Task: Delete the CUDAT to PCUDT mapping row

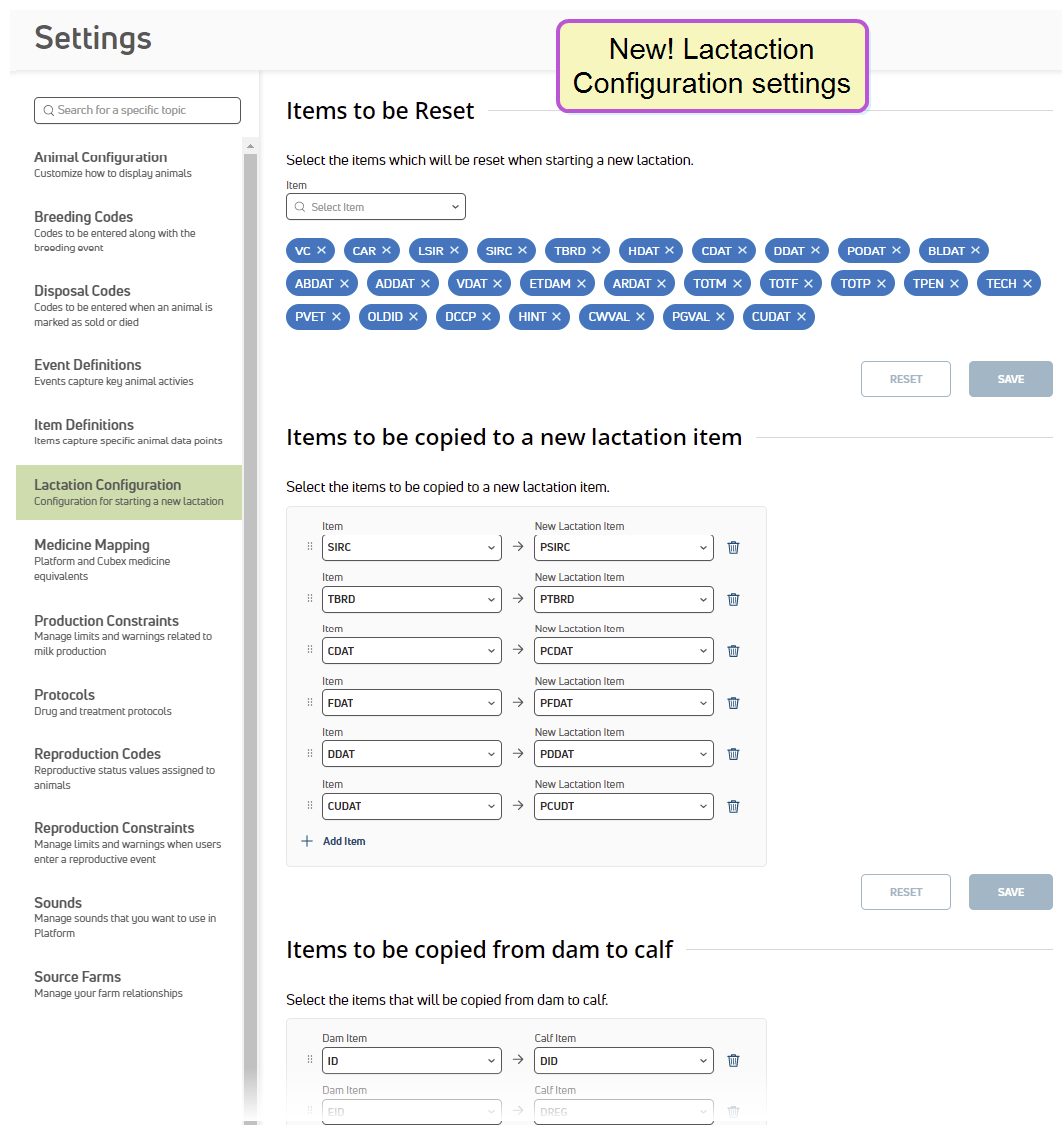Action: point(733,806)
